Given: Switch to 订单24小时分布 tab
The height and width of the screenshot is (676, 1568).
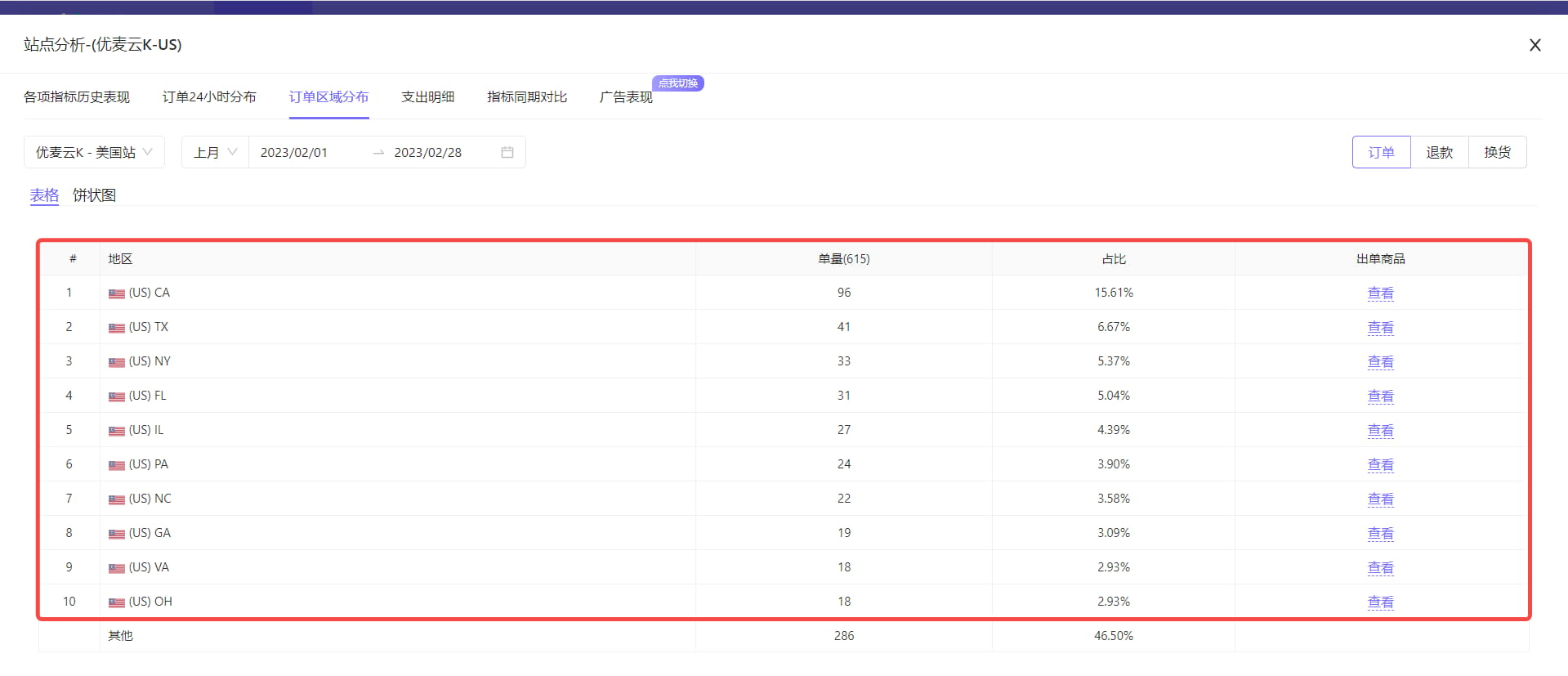Looking at the screenshot, I should 209,97.
